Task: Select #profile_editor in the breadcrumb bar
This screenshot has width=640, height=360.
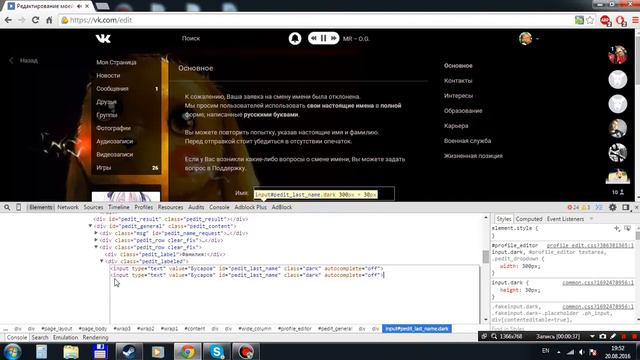Action: (x=295, y=329)
